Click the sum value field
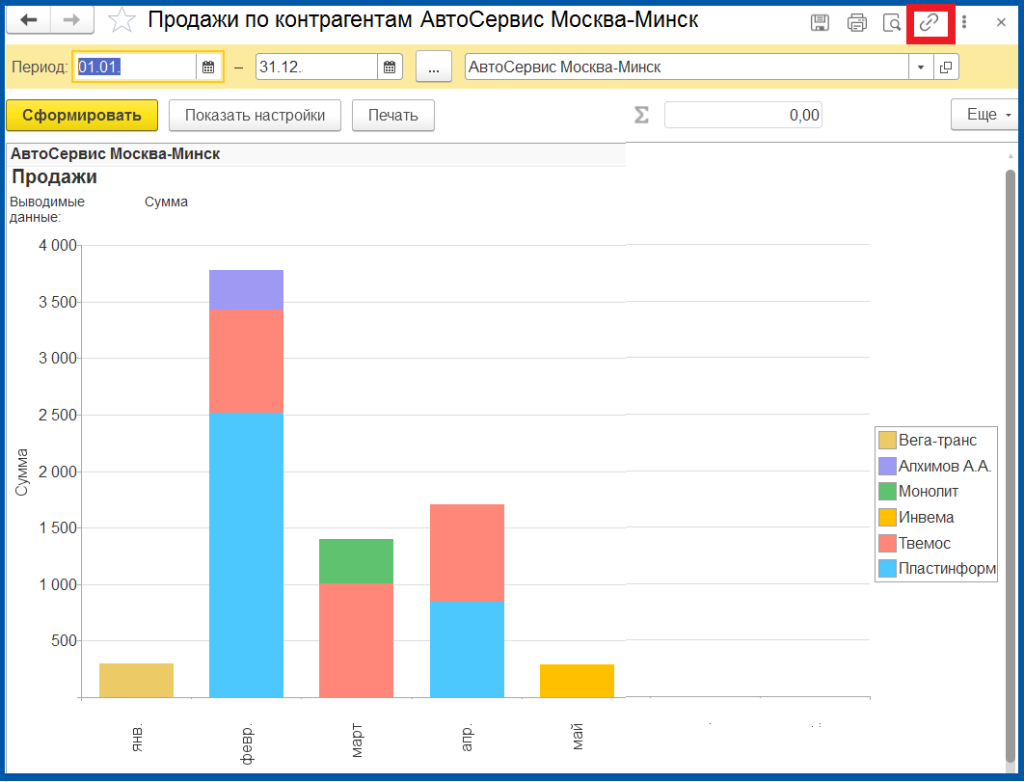This screenshot has height=782, width=1024. (743, 115)
